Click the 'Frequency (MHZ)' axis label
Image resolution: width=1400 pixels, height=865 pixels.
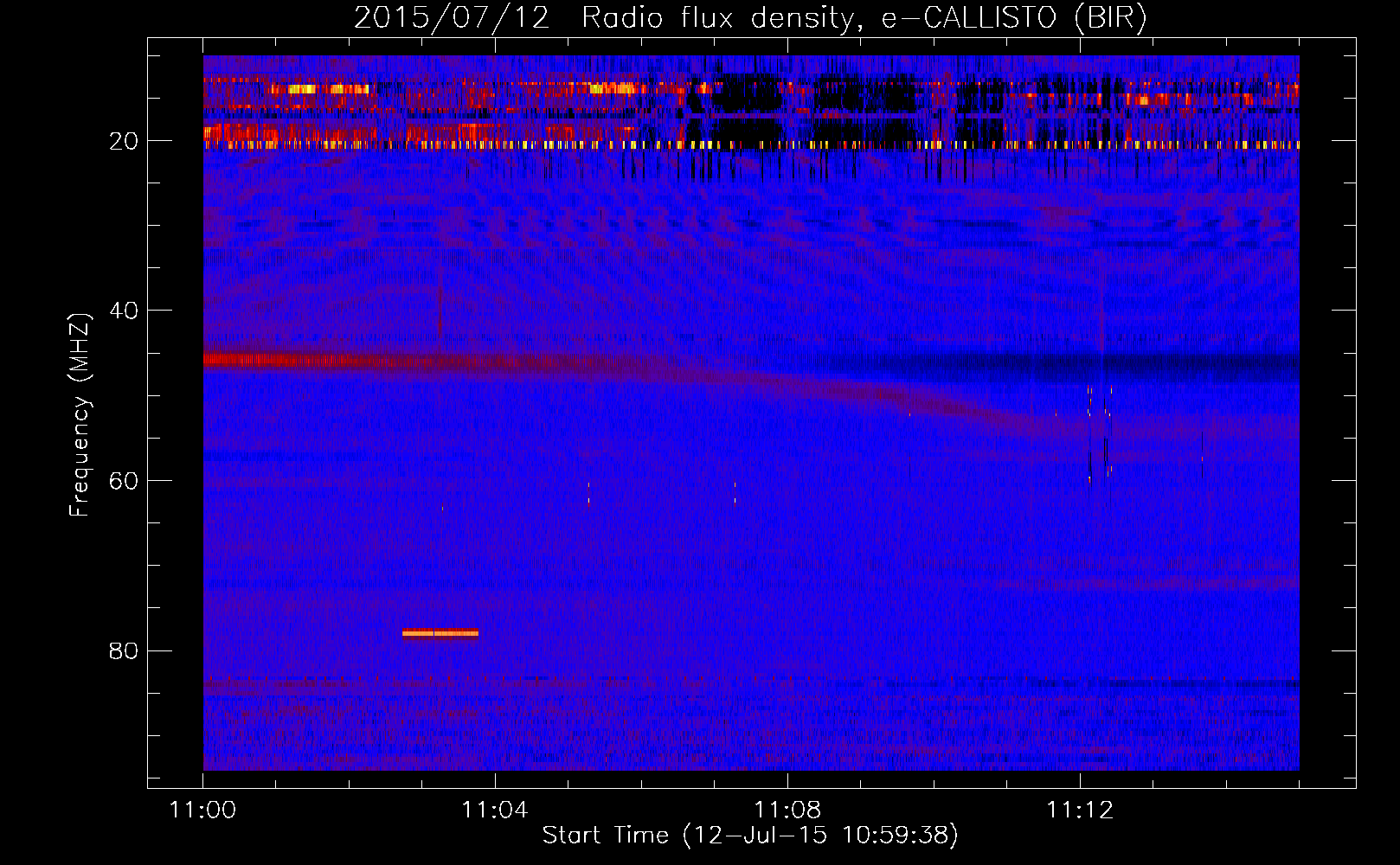pos(80,415)
